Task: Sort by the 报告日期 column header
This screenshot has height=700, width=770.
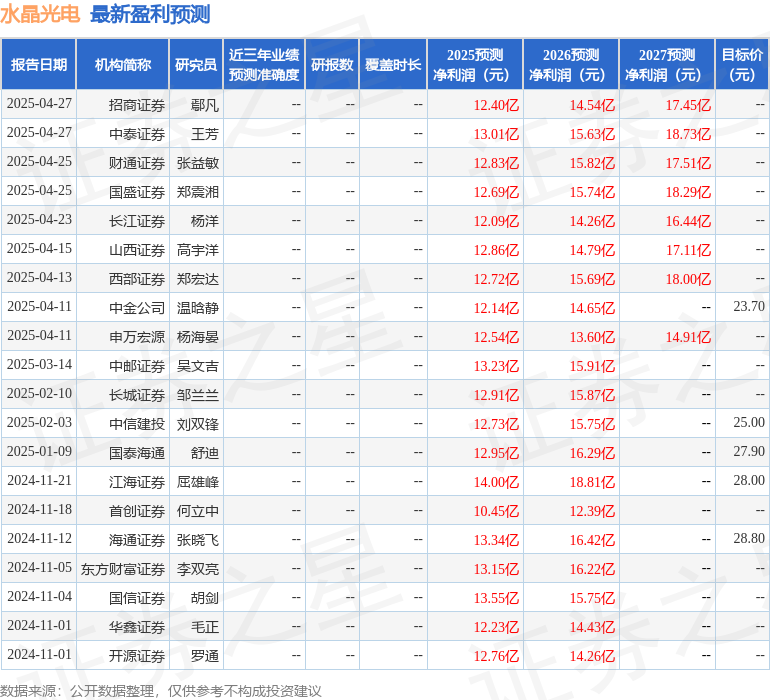Action: point(39,65)
